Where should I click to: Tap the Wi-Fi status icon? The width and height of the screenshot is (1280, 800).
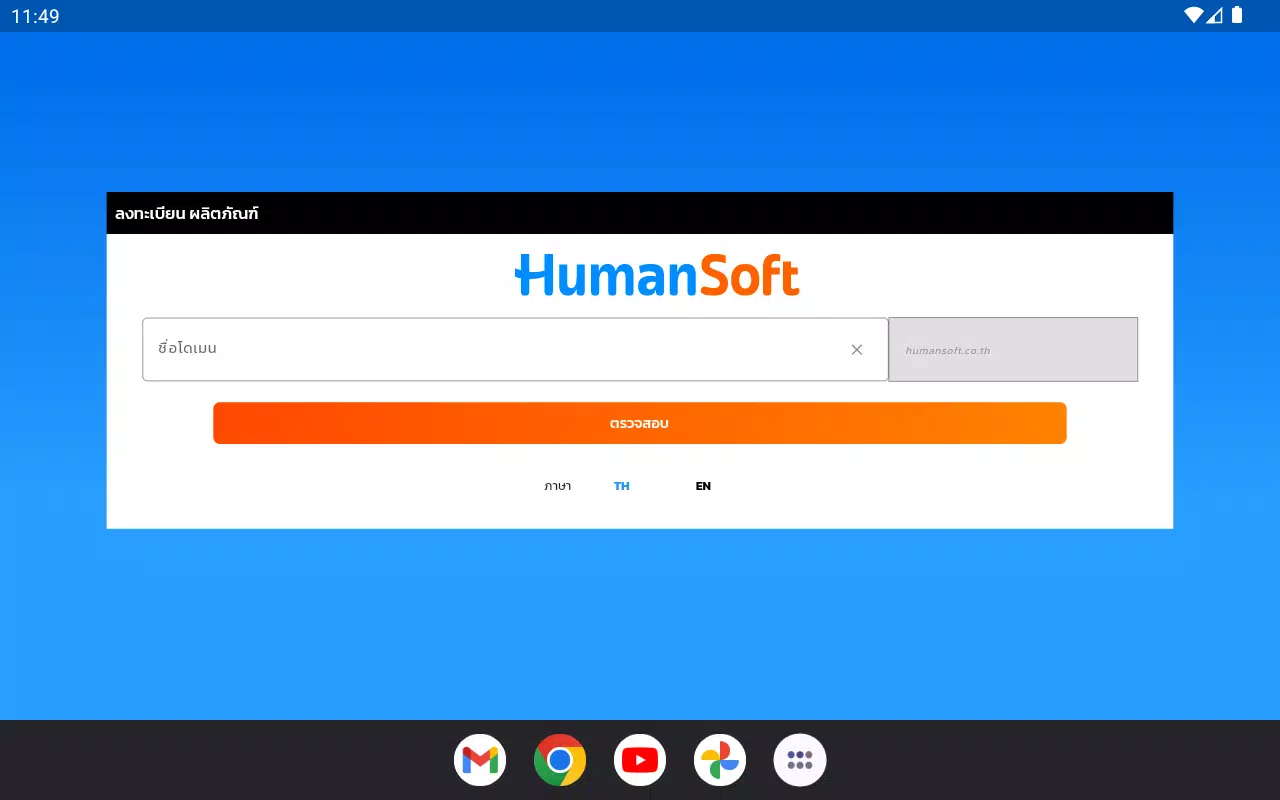tap(1194, 15)
